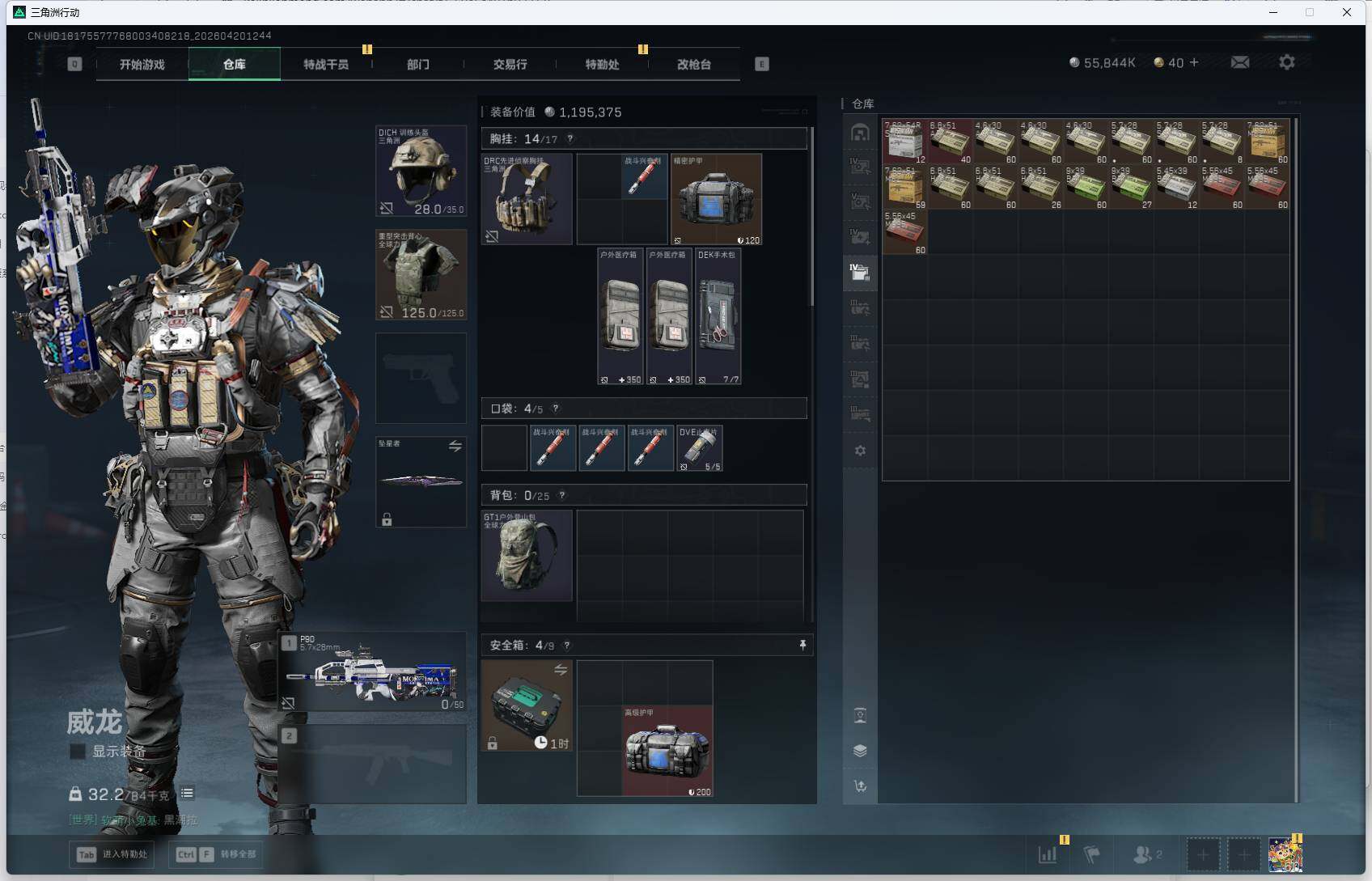Select the 高级护甲 repair bag in safe box
The width and height of the screenshot is (1372, 881).
(667, 752)
